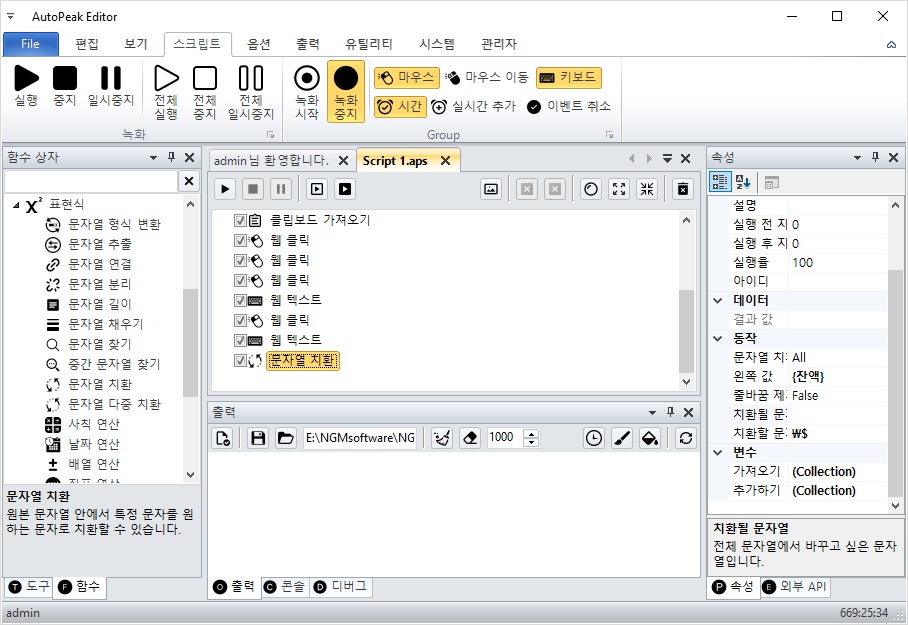
Task: Select 날짜 연산 function
Action: click(94, 444)
